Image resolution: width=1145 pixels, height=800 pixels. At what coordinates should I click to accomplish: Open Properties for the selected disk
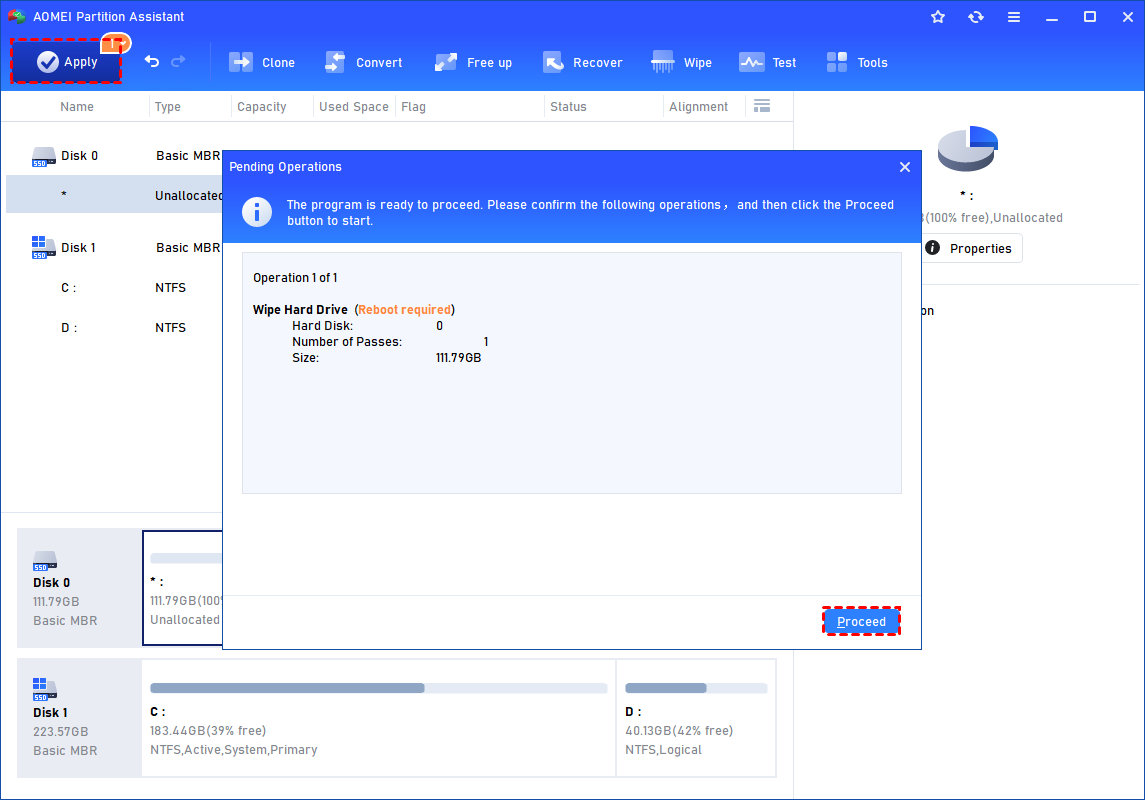click(x=968, y=248)
